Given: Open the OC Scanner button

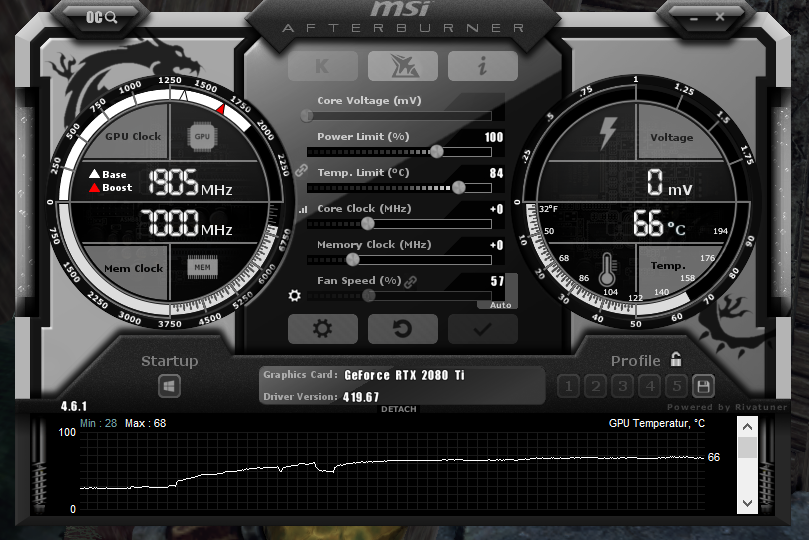Looking at the screenshot, I should tap(102, 18).
